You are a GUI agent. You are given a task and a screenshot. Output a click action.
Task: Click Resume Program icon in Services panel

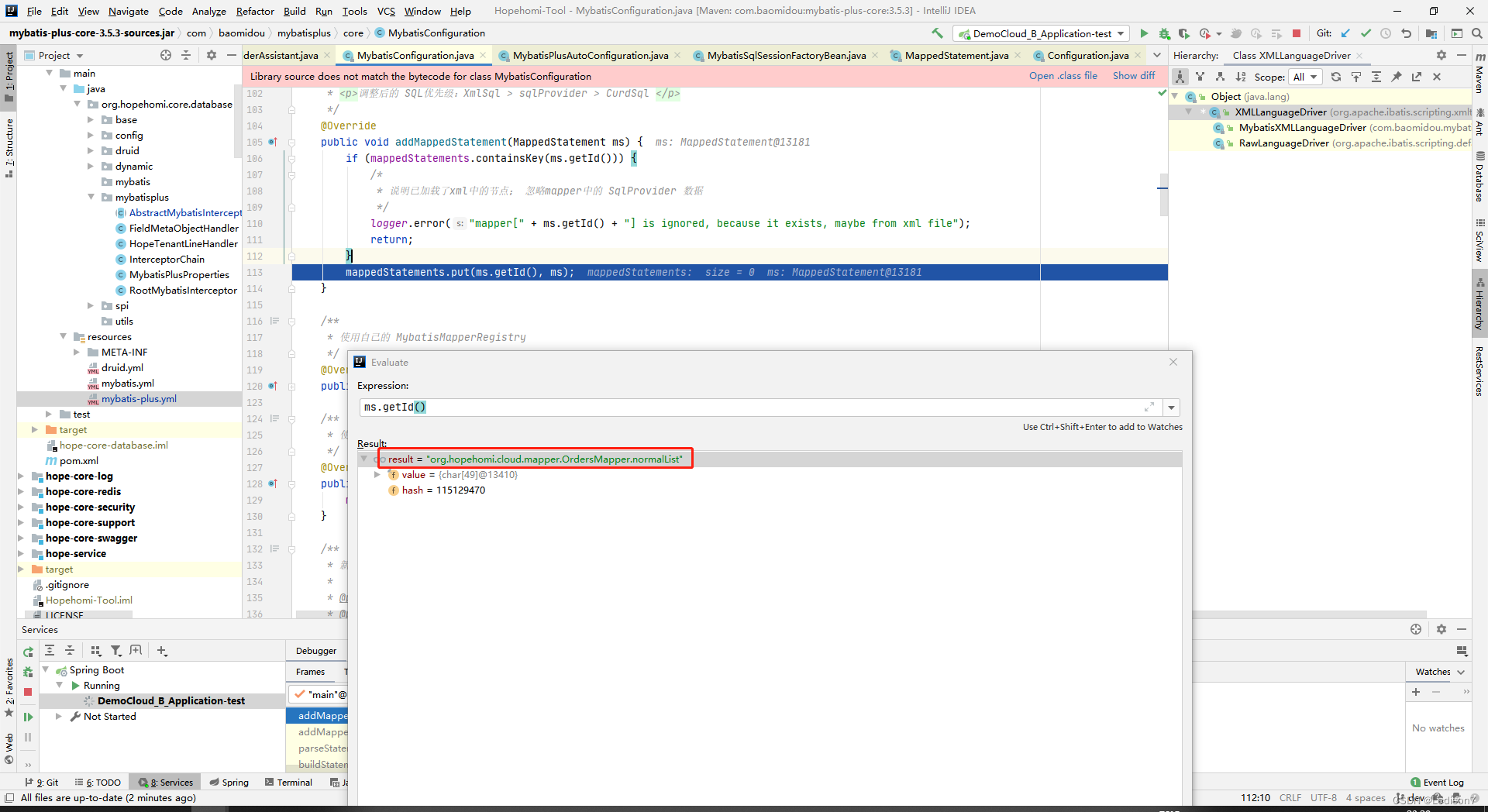28,717
